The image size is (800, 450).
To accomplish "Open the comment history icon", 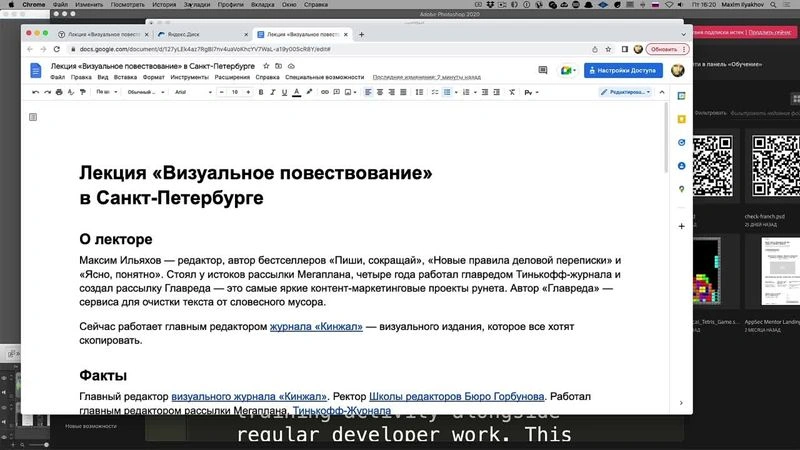I will pos(543,70).
